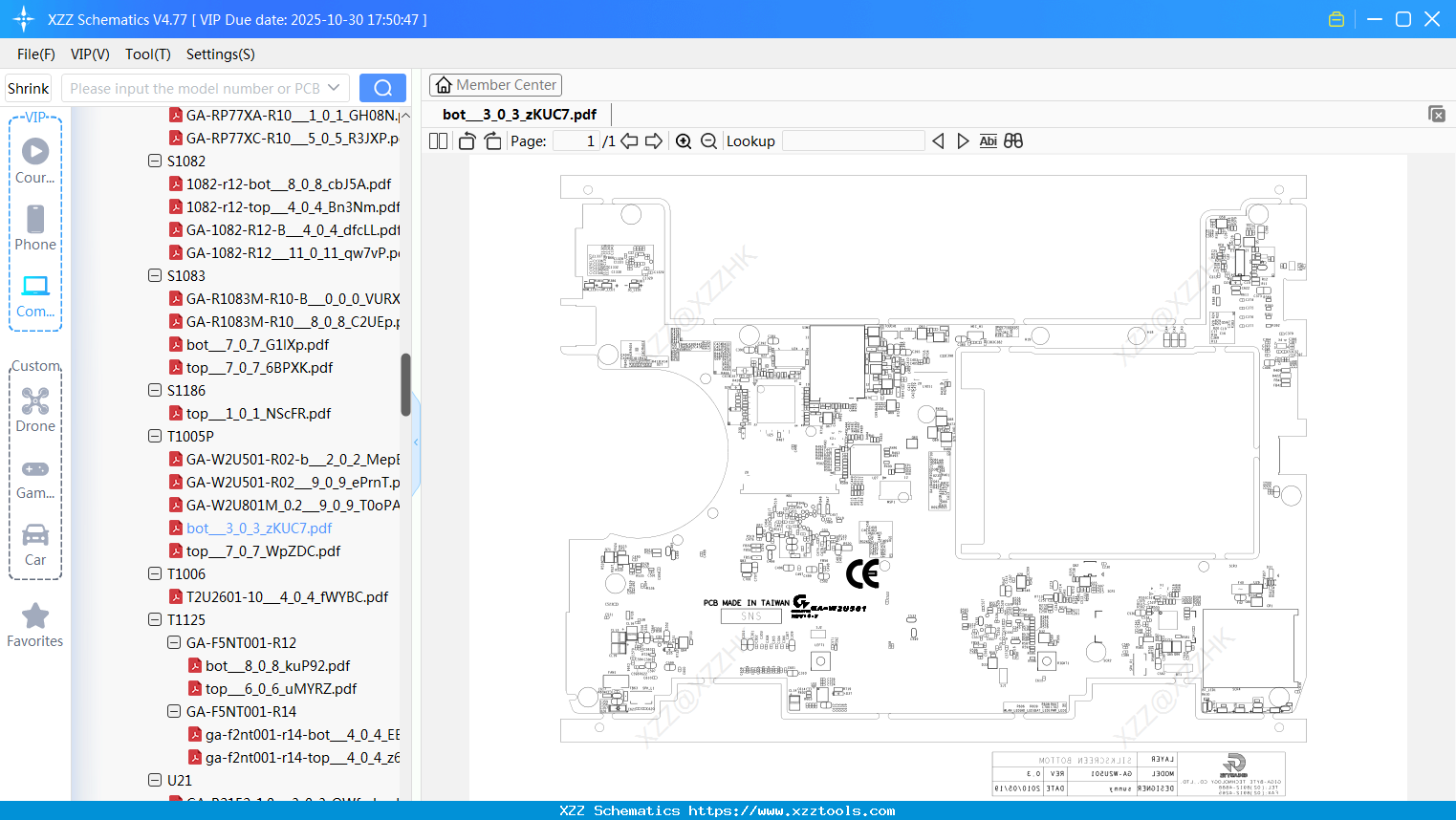
Task: Collapse the side panel with the splitter handle
Action: [x=416, y=442]
